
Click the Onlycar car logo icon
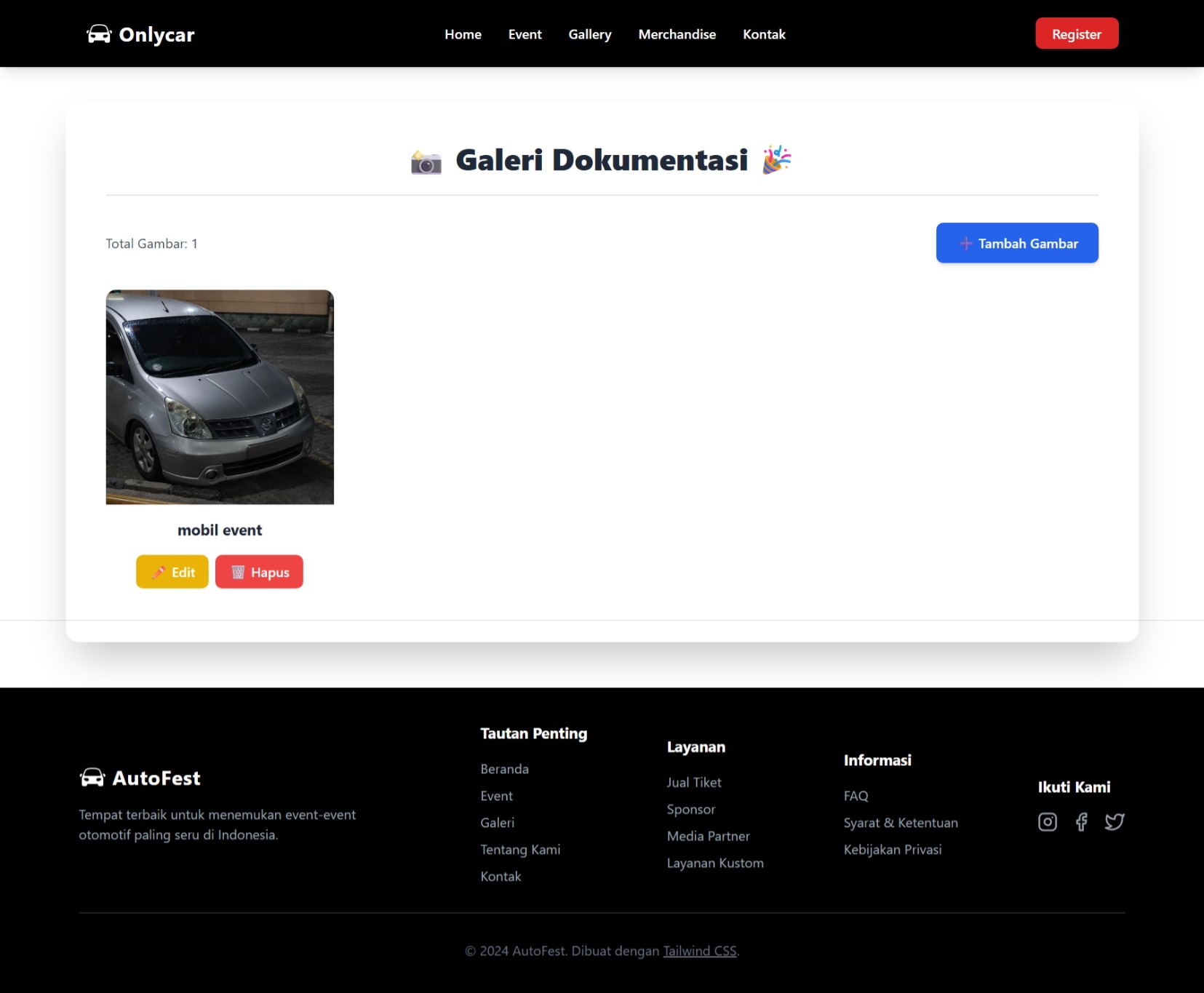99,34
